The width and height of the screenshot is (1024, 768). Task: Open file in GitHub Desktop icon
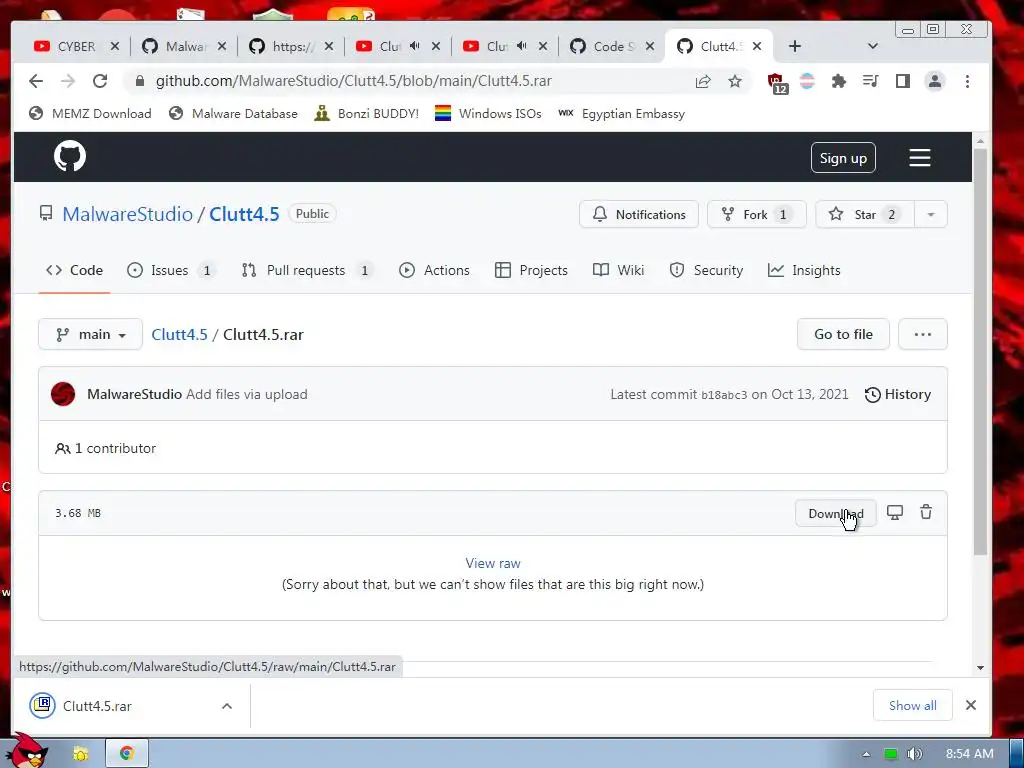click(895, 513)
